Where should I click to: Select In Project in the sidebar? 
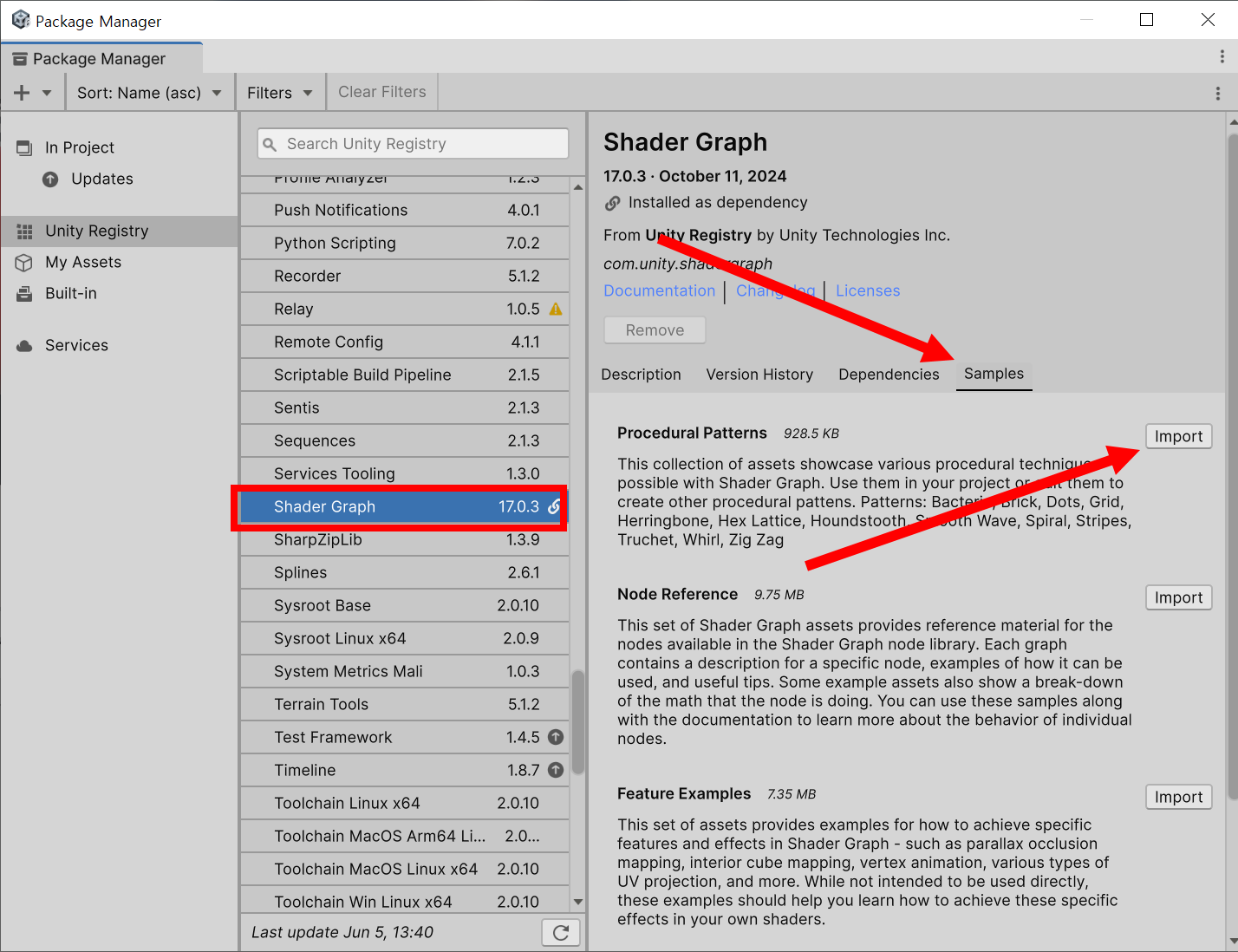point(119,147)
